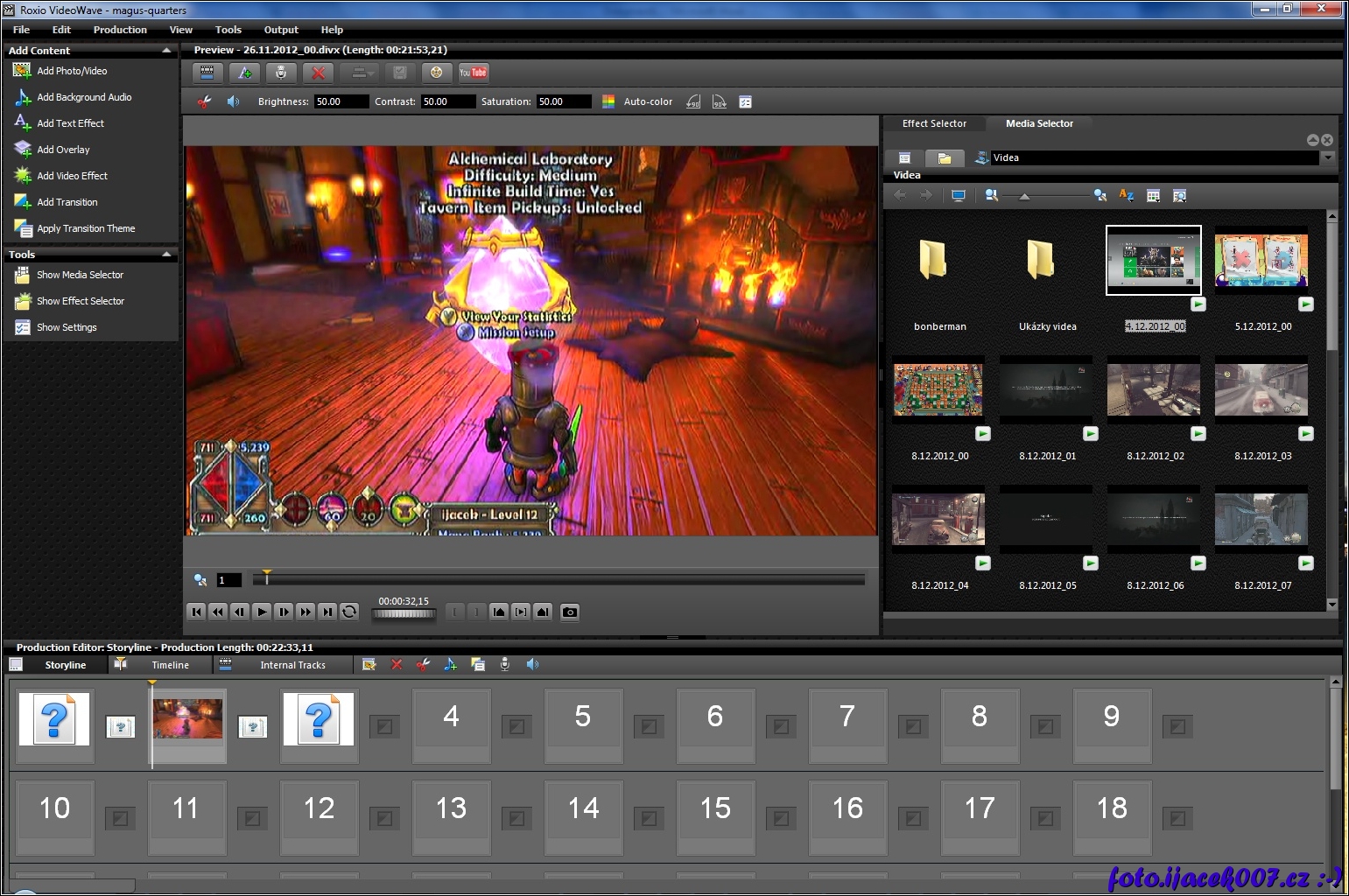Viewport: 1349px width, 896px height.
Task: Click the scissors trim icon beside Brightness
Action: [x=205, y=102]
